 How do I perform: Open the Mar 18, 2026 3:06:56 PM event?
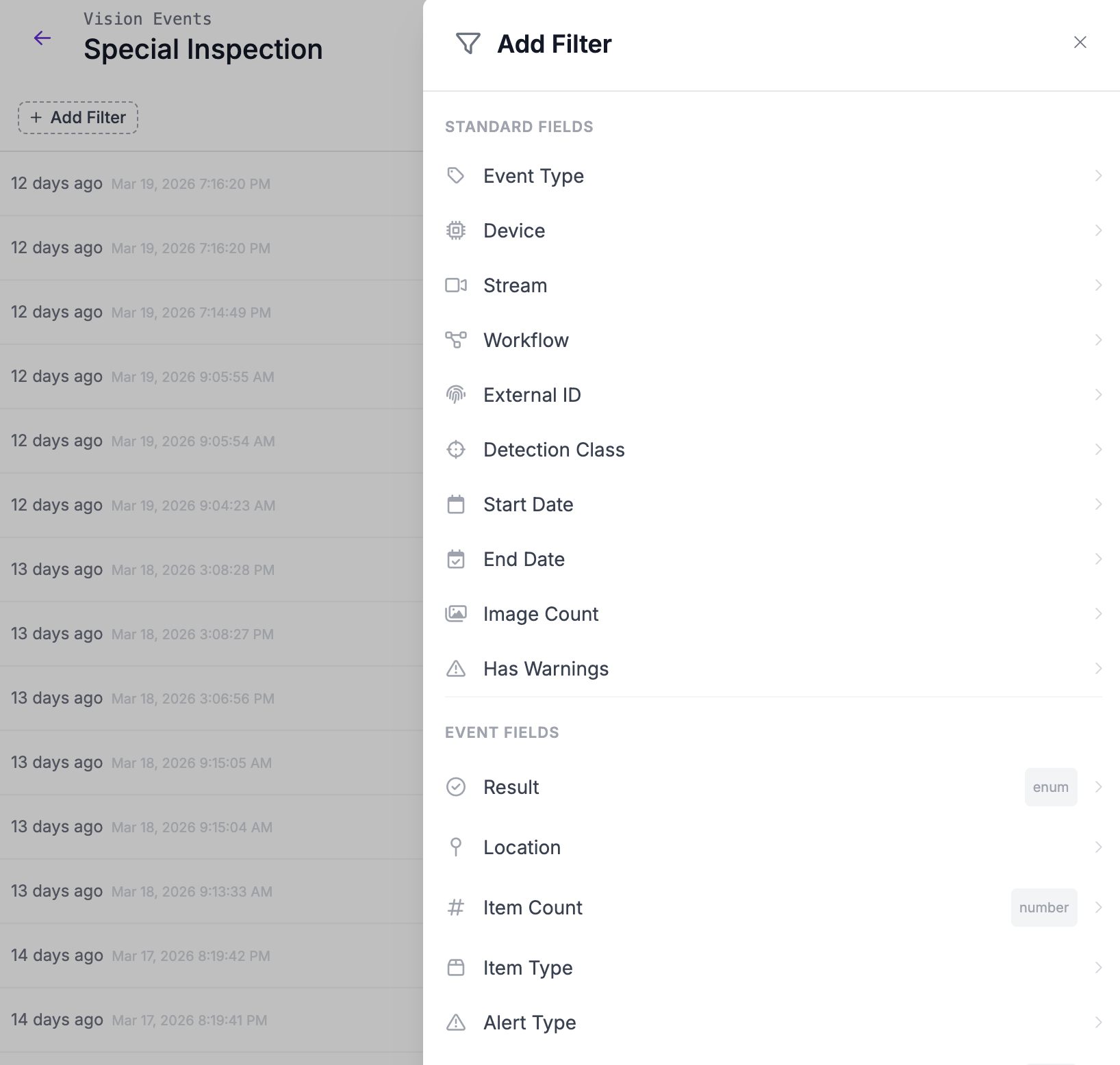(193, 699)
